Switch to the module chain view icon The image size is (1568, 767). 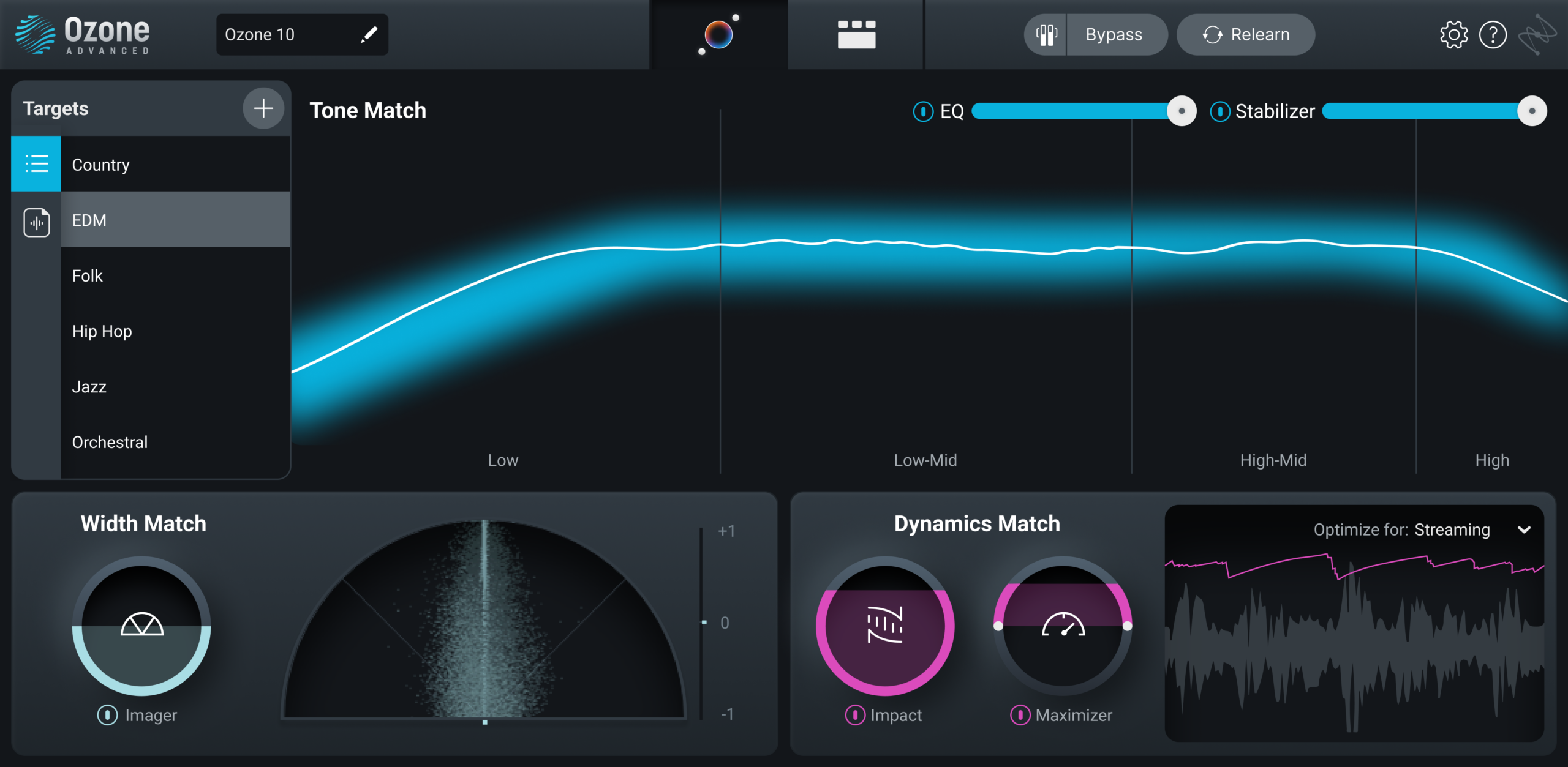point(856,35)
